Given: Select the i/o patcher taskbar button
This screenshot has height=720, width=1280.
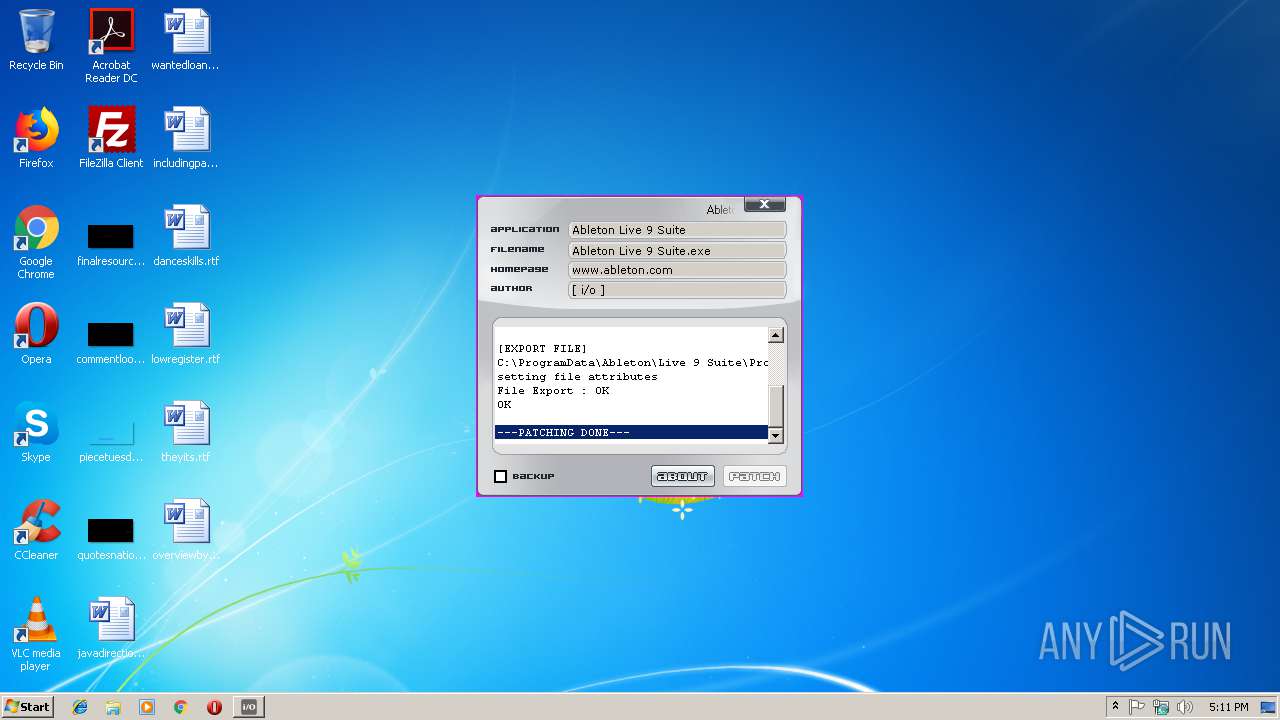Looking at the screenshot, I should coord(249,707).
